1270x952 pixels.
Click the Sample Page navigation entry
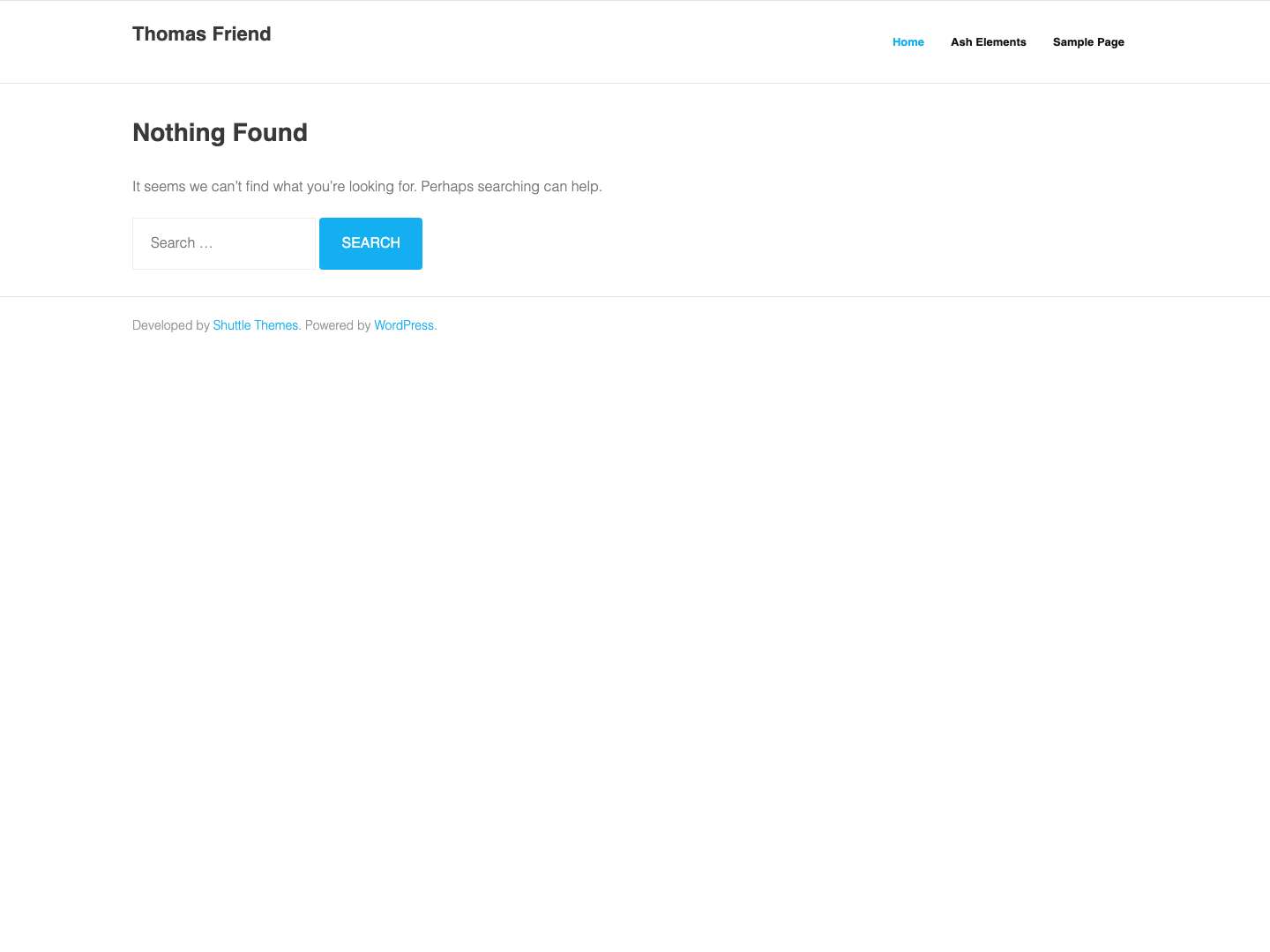(1088, 41)
